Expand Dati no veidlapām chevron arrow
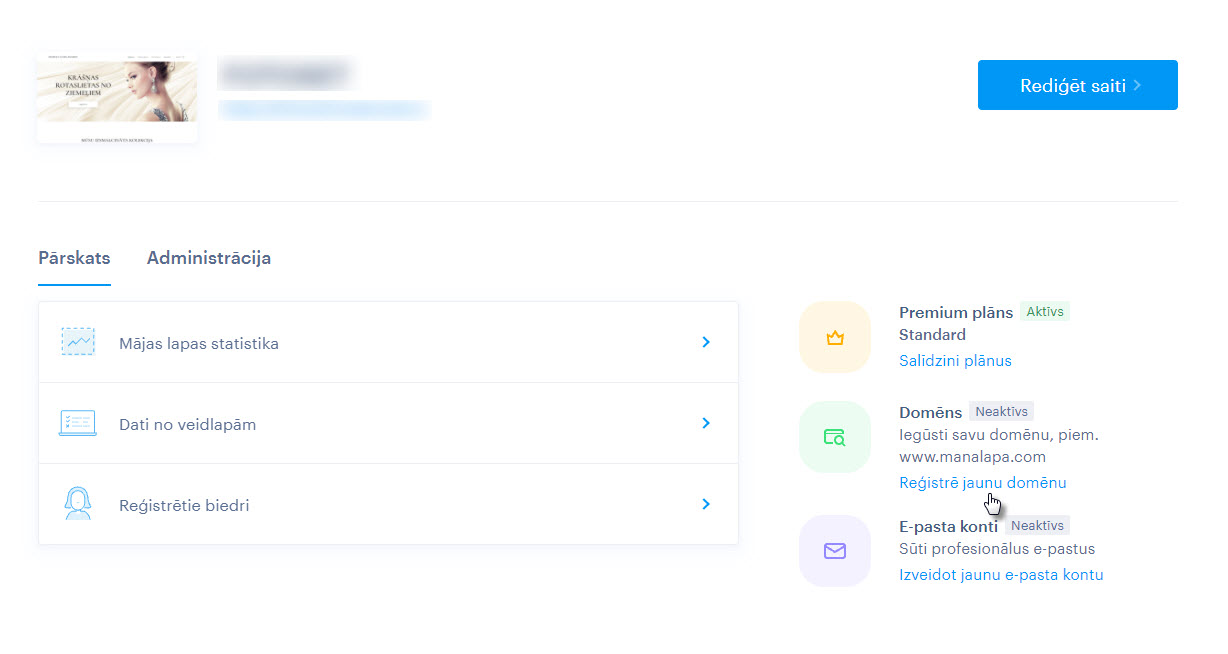 tap(706, 423)
